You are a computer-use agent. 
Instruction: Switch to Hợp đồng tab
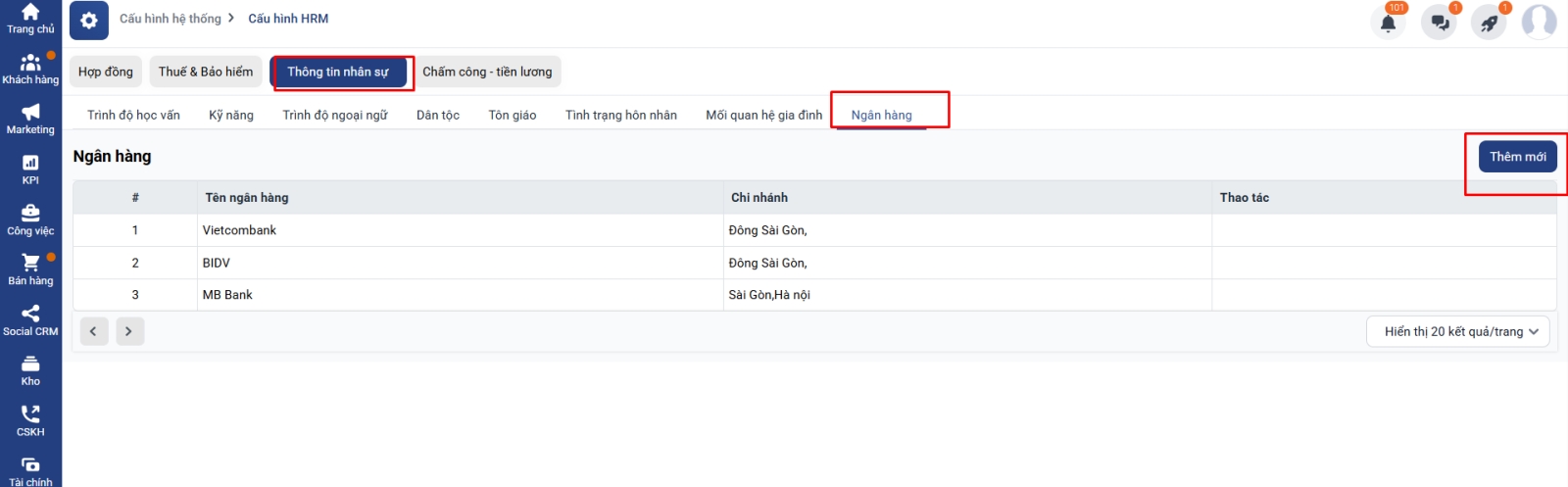coord(106,73)
